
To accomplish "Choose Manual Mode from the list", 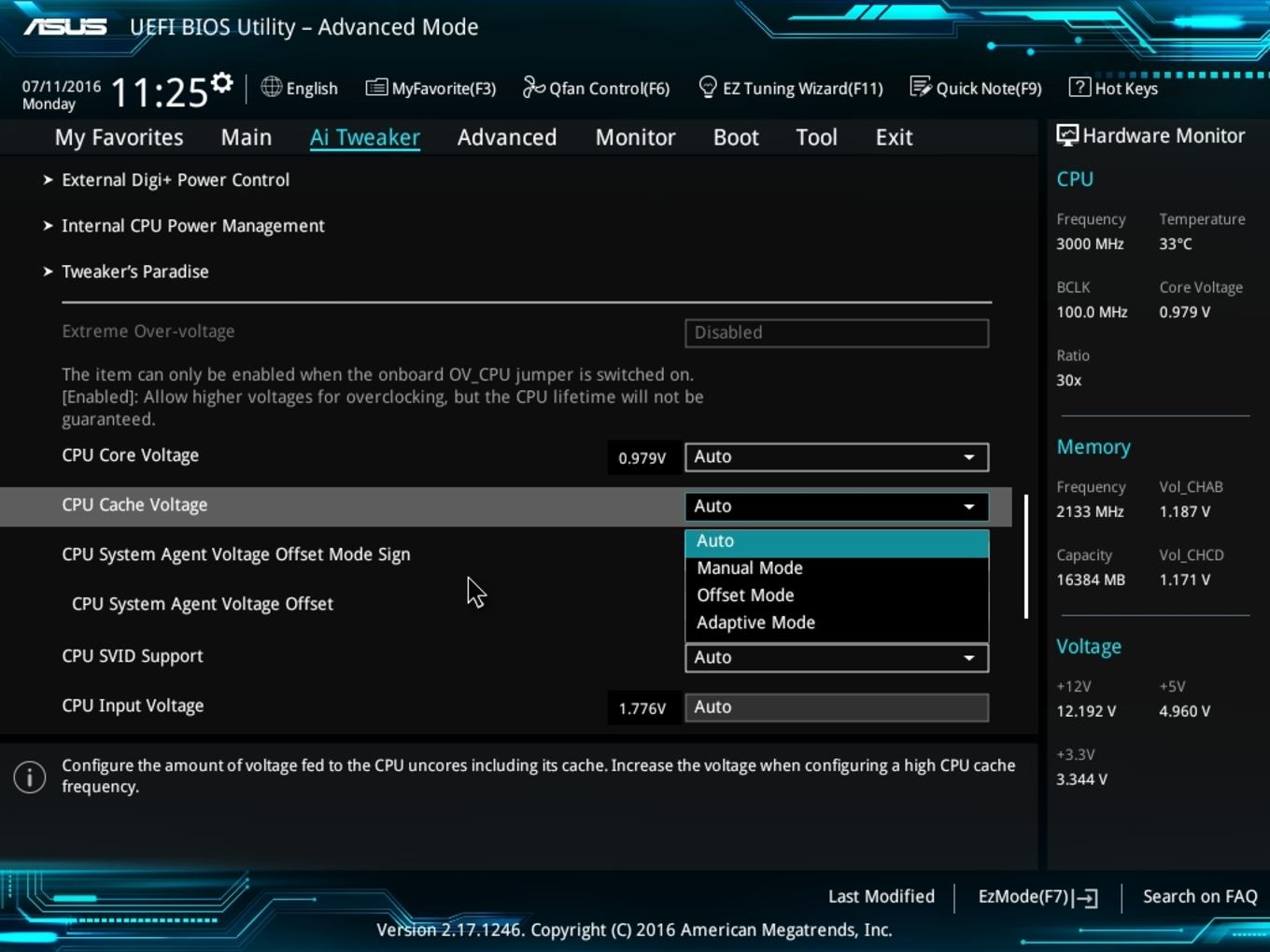I will pos(837,567).
